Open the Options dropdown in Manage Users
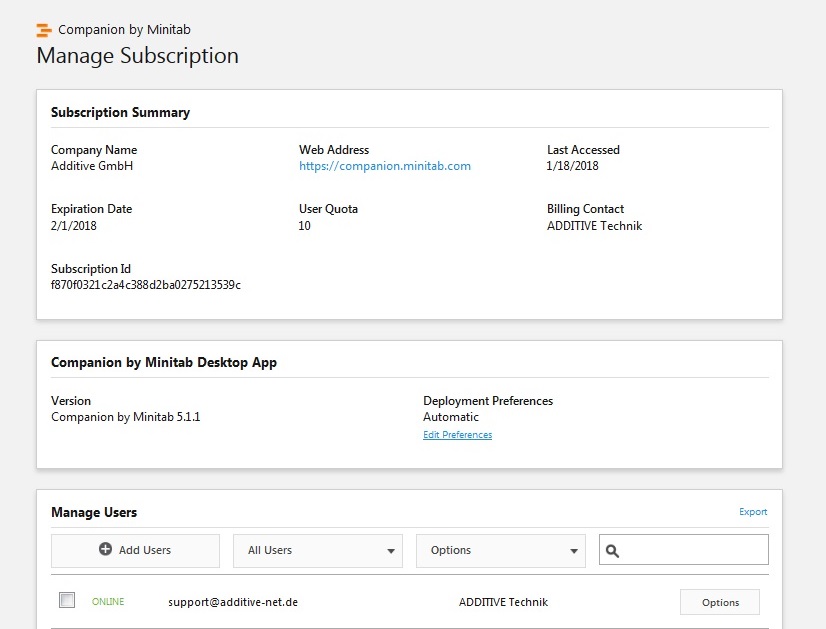Viewport: 826px width, 629px height. [x=501, y=551]
